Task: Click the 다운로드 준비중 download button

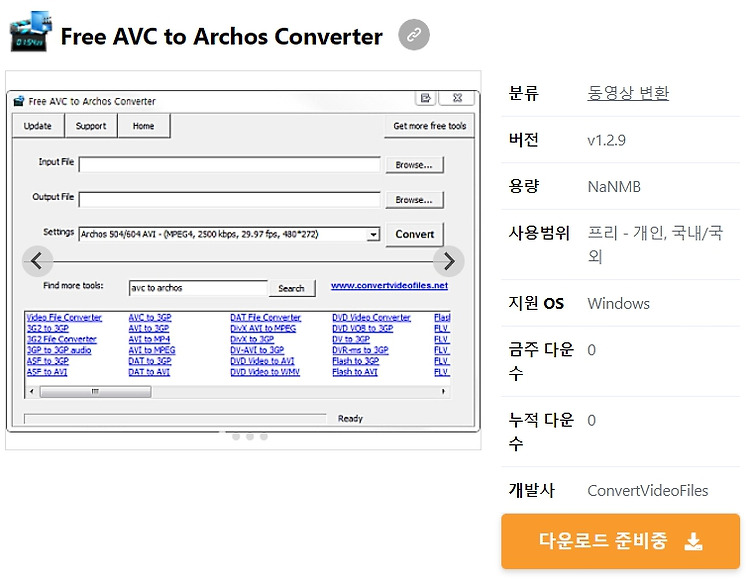Action: (x=620, y=541)
